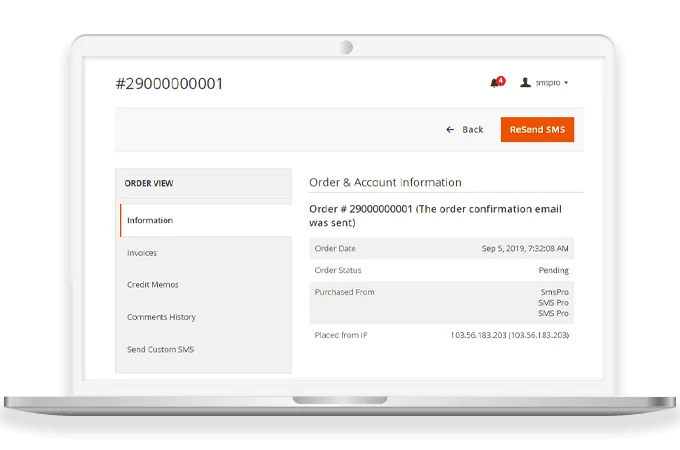This screenshot has width=680, height=450.
Task: Click the Pending order status value
Action: 553,270
